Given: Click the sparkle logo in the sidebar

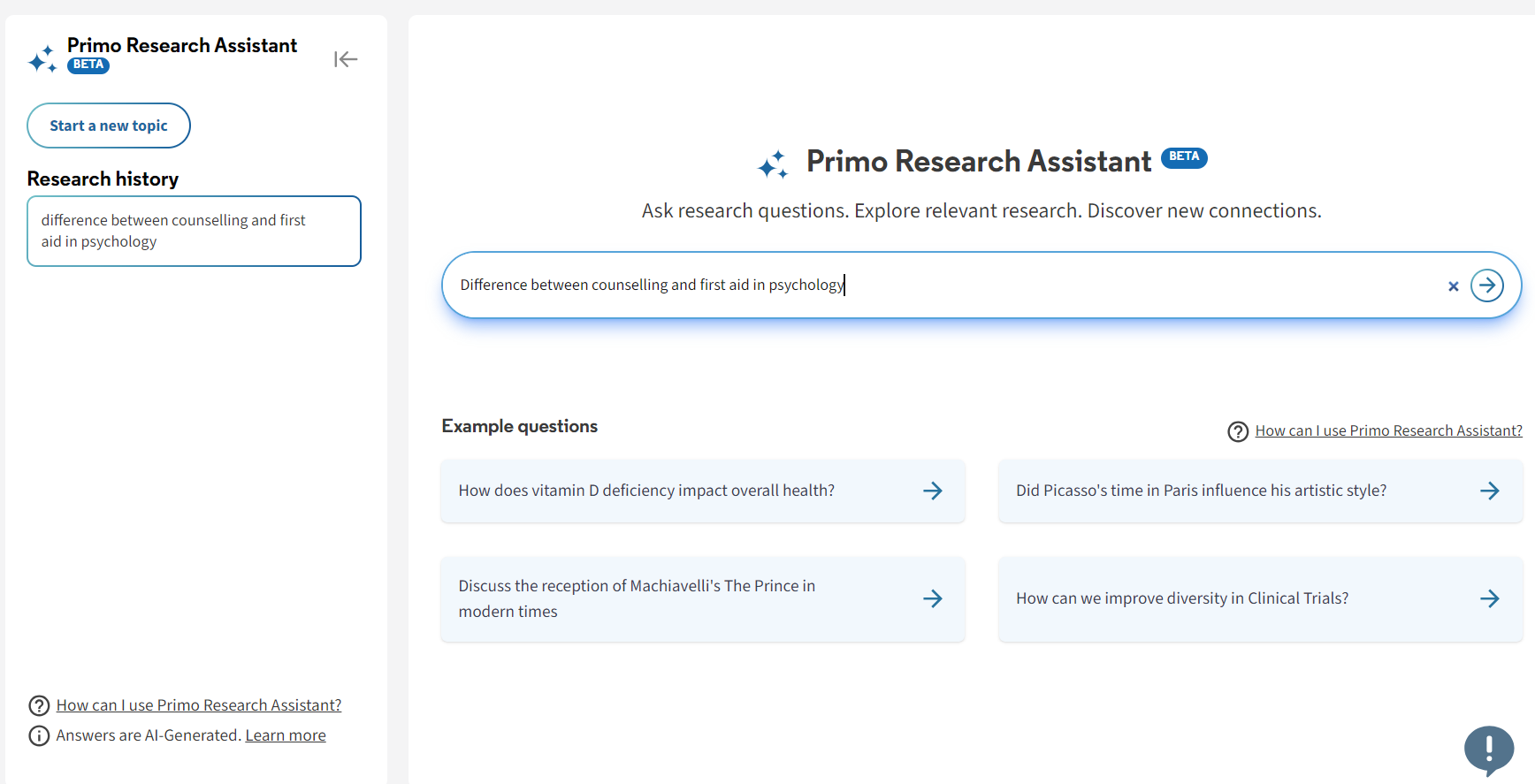Looking at the screenshot, I should pyautogui.click(x=42, y=60).
